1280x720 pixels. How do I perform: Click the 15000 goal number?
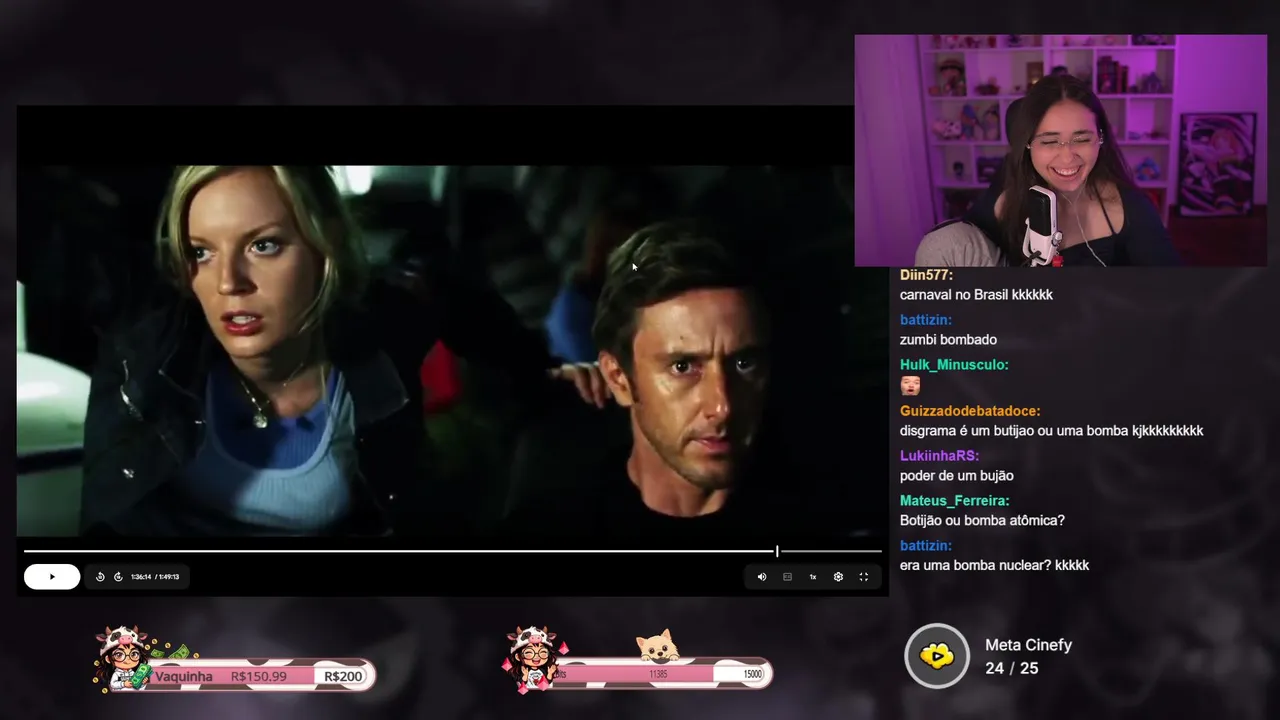point(752,675)
